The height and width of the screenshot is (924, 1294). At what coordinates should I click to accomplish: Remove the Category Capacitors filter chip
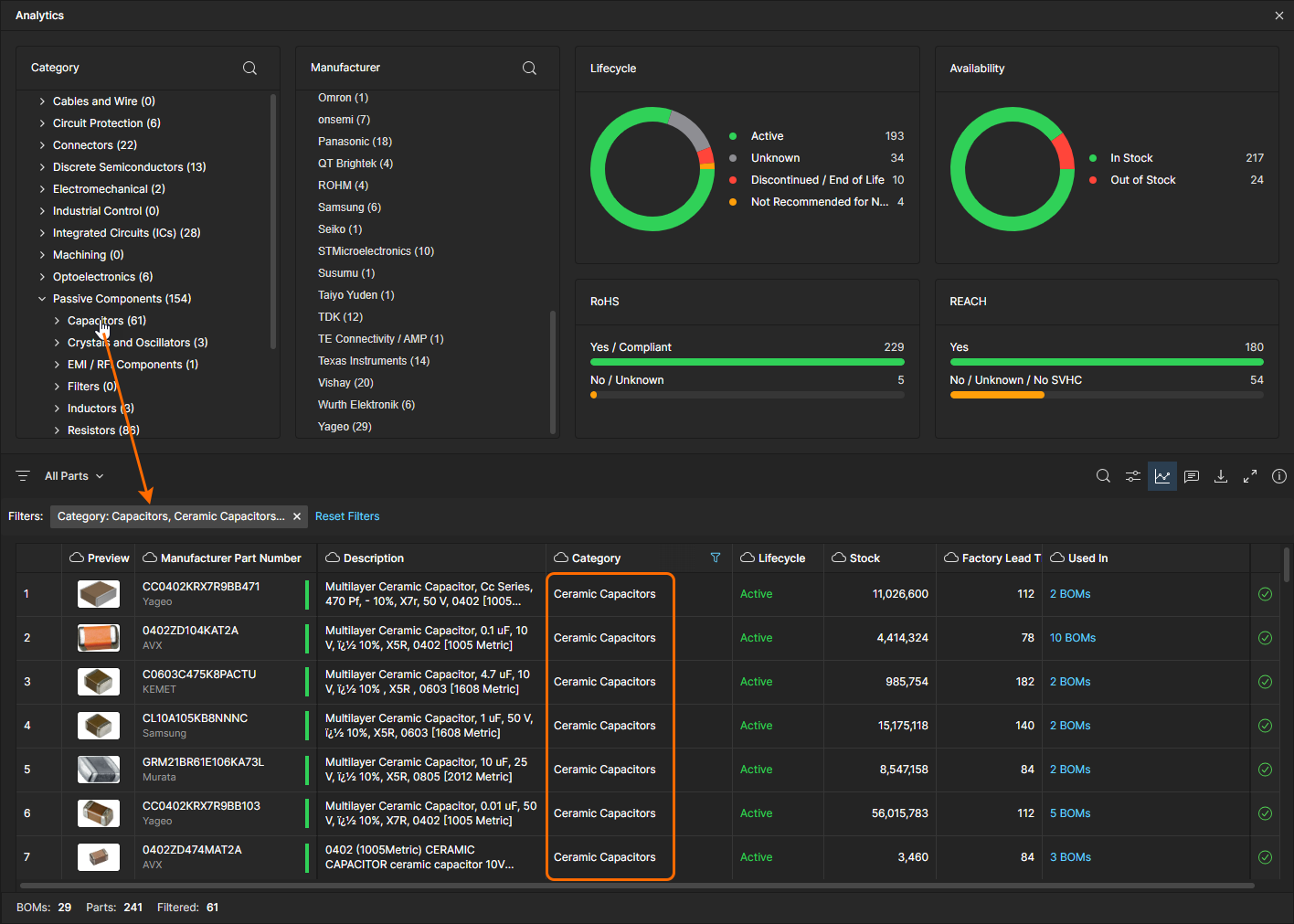(x=297, y=516)
